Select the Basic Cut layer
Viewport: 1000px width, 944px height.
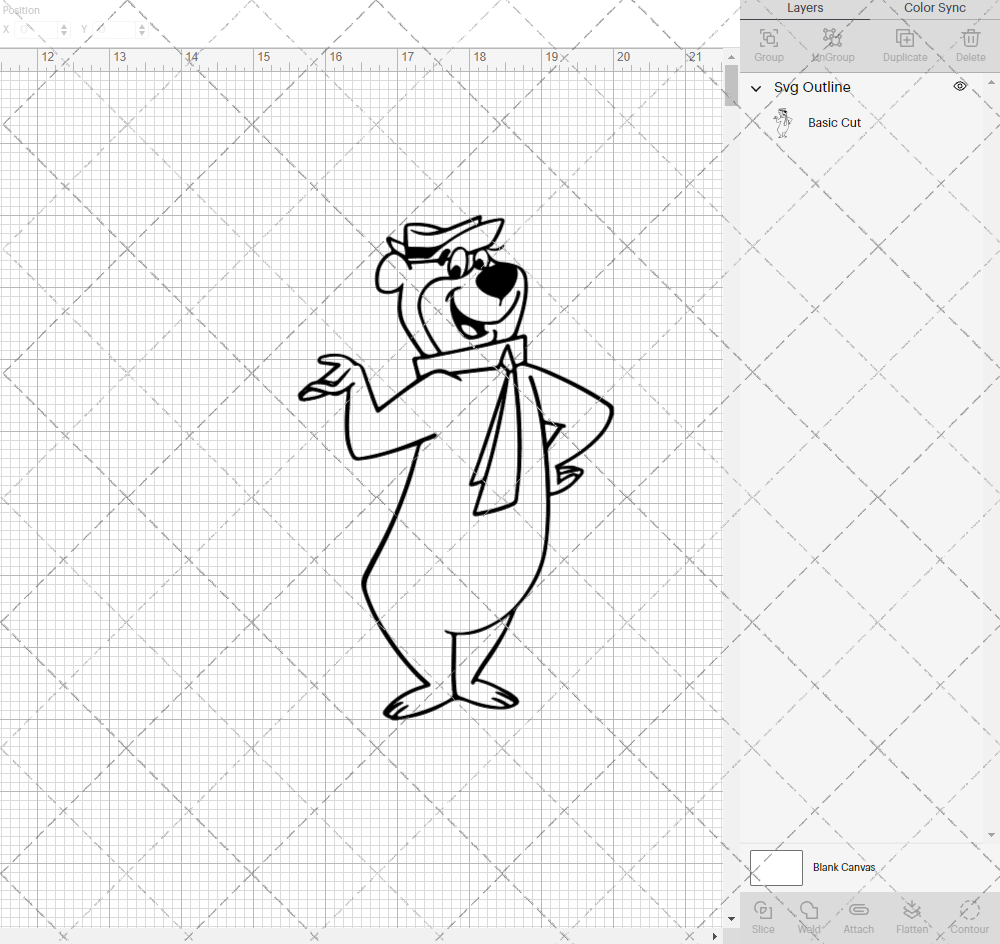834,122
